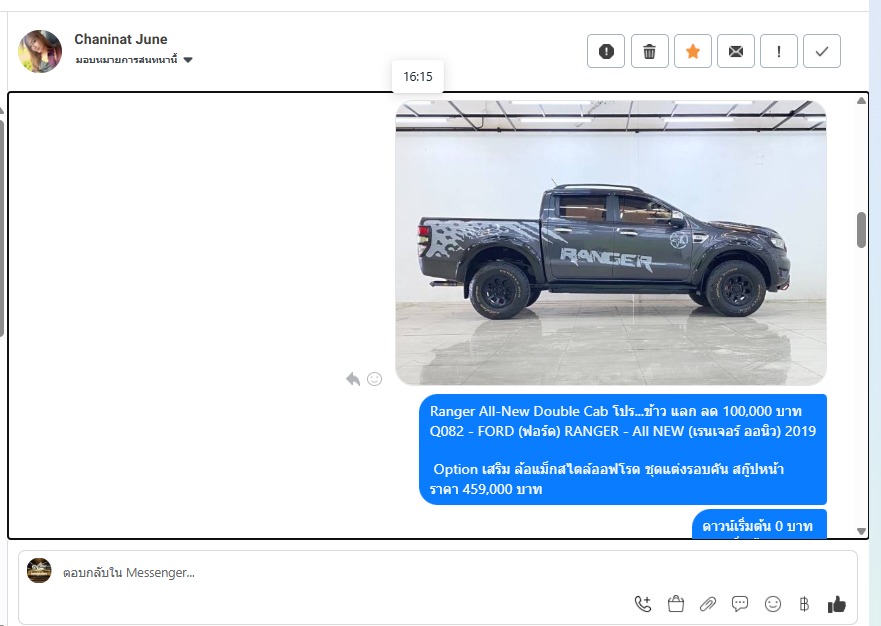Mark conversation unread with envelope icon
The image size is (881, 626).
coord(735,51)
